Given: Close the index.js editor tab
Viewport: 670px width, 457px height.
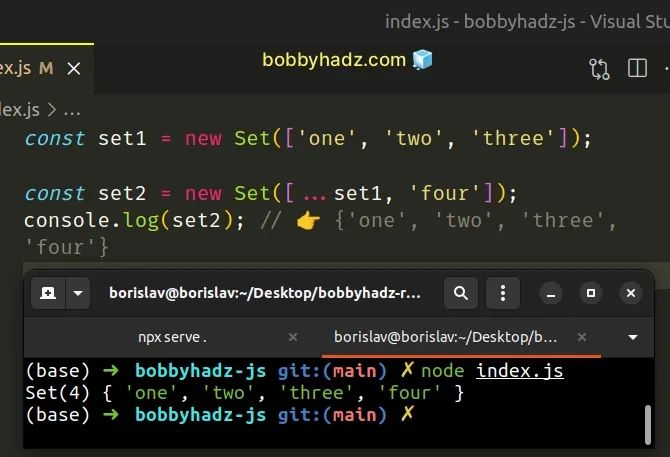Looking at the screenshot, I should click(x=74, y=68).
